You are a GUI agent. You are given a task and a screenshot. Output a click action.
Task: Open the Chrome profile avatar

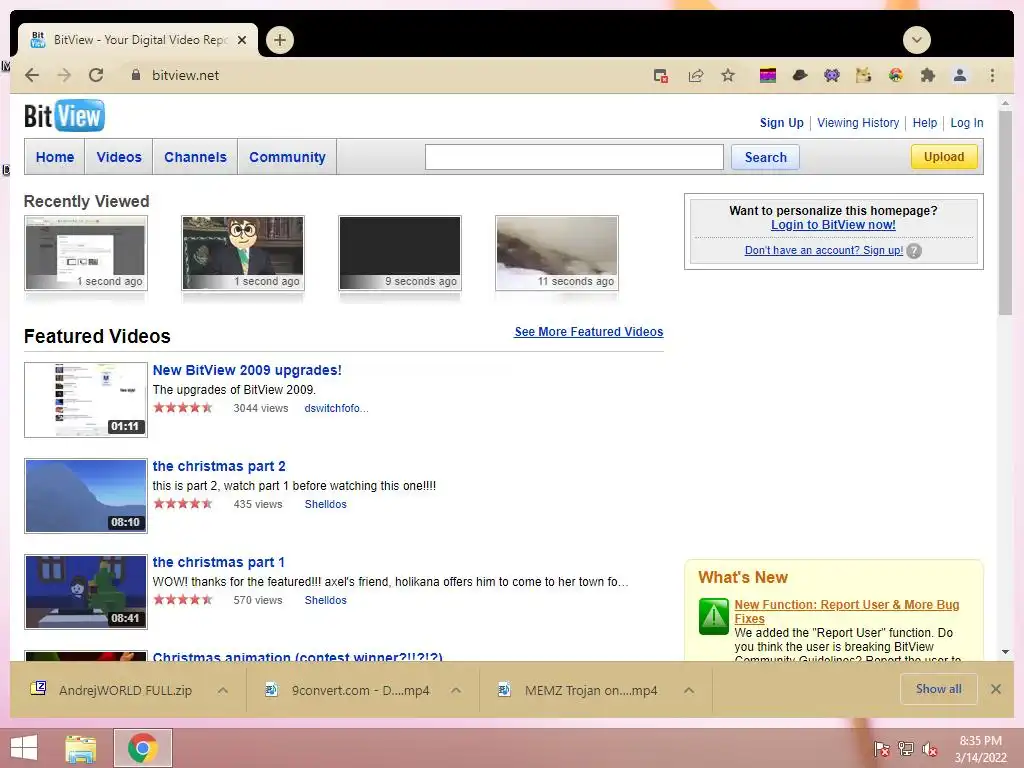point(960,76)
